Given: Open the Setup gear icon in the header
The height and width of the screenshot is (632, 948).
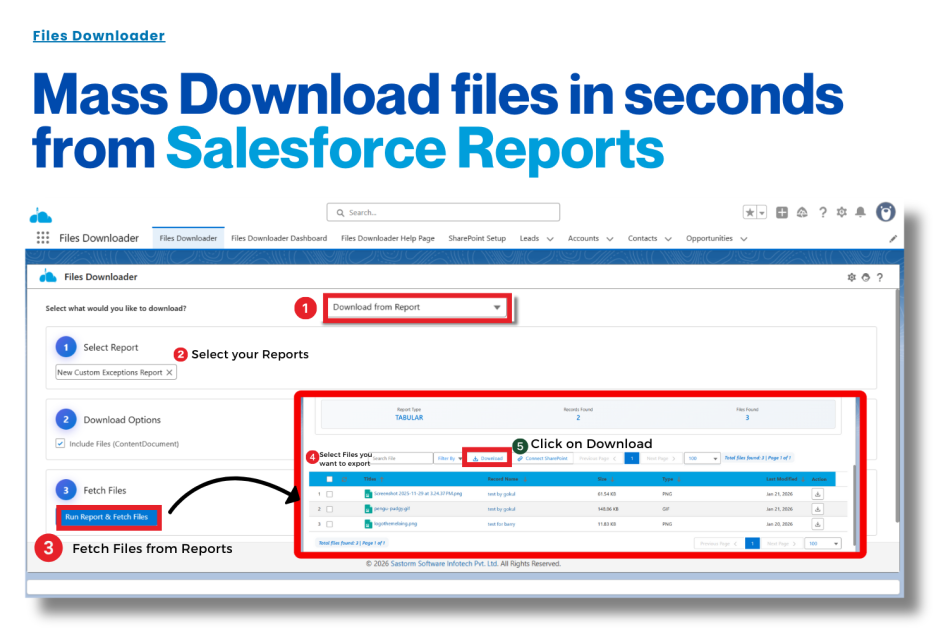Looking at the screenshot, I should coord(841,212).
